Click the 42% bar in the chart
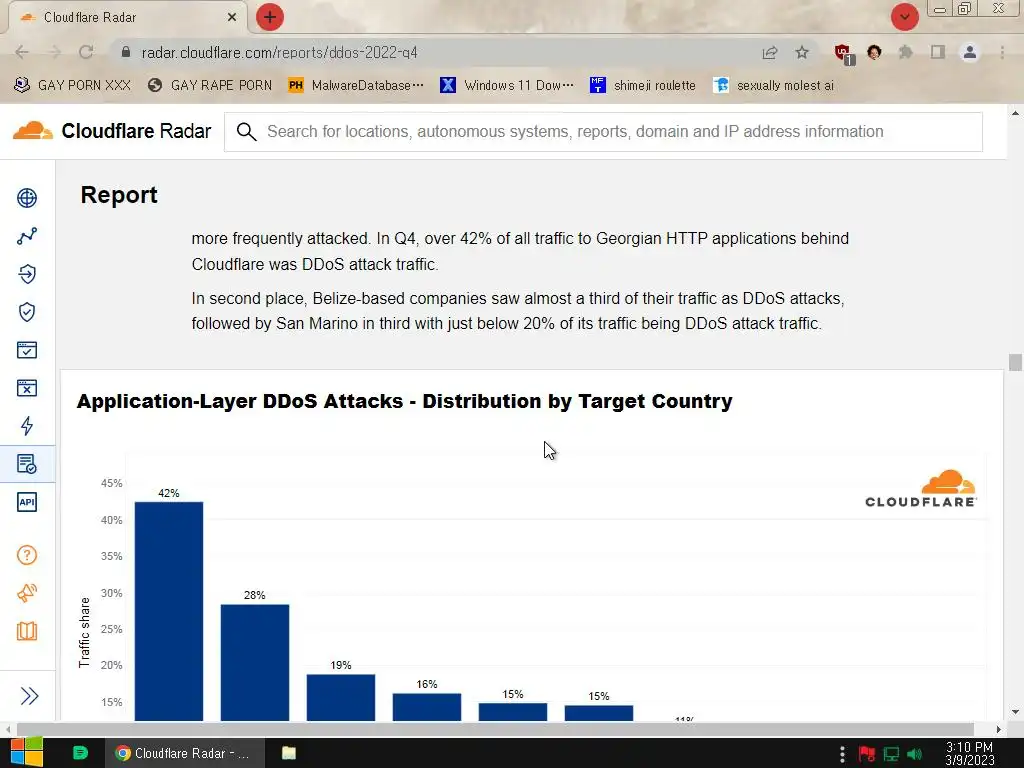The image size is (1024, 768). 169,611
